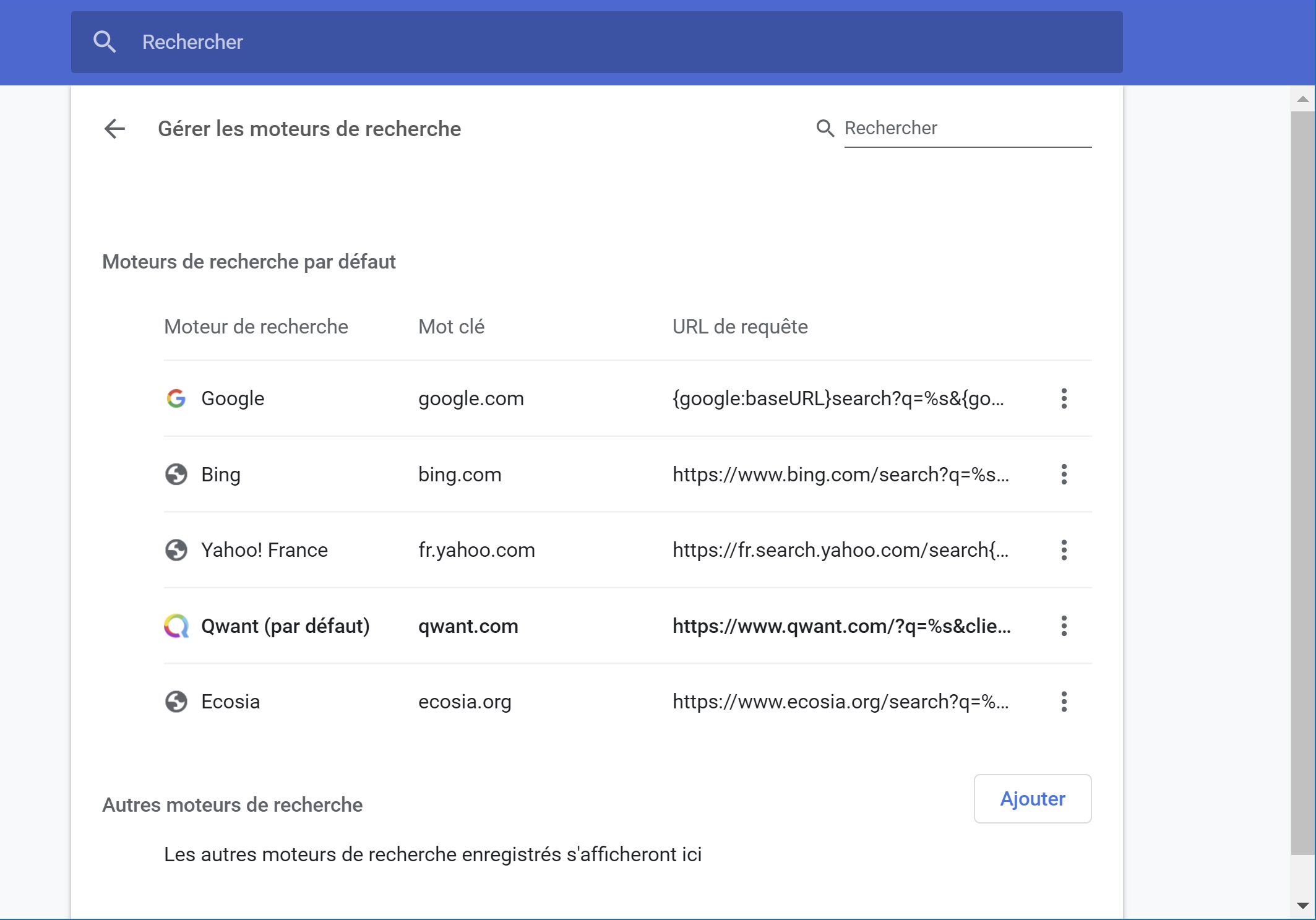Click the google.com keyword

click(x=471, y=398)
